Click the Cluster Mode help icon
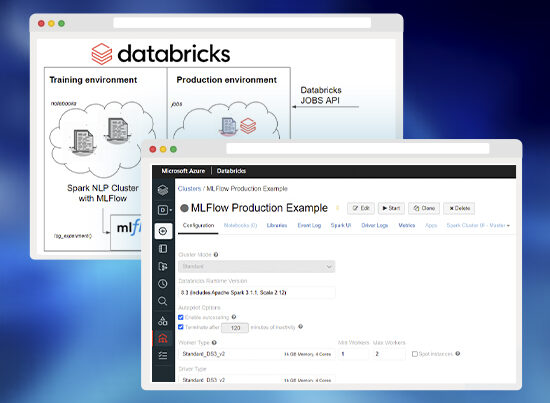This screenshot has width=550, height=403. [x=216, y=255]
